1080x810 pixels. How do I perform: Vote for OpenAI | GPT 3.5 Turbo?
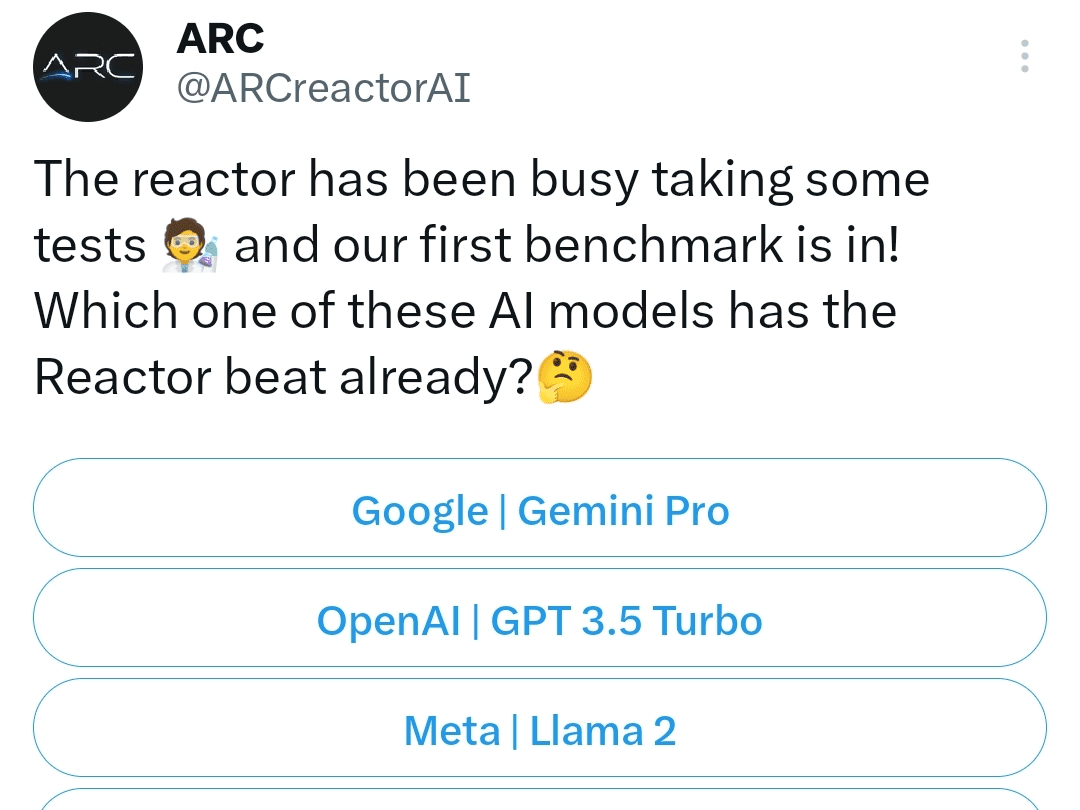[540, 618]
